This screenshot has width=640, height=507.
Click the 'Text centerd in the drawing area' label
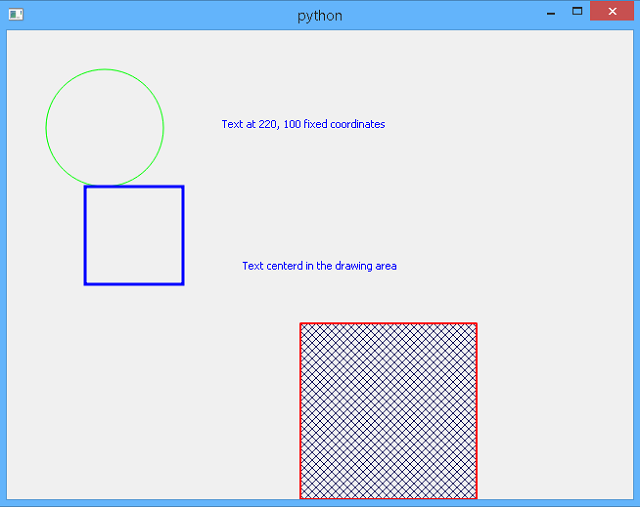(319, 266)
